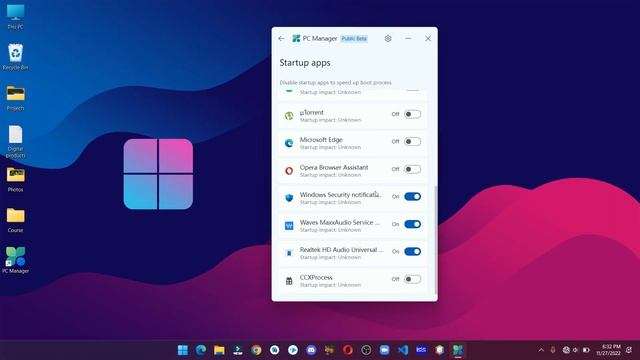
Task: Click the Opera icon in startup list
Action: [x=289, y=171]
